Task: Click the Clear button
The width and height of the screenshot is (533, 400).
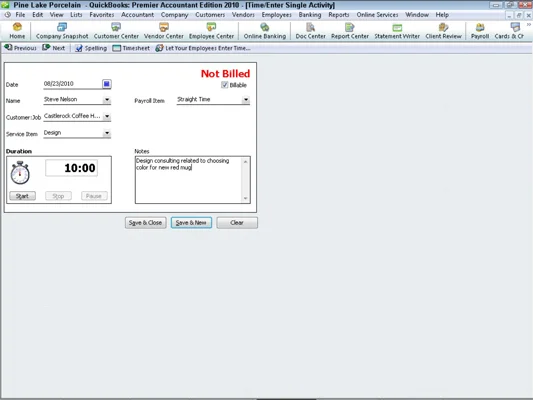Action: coord(237,223)
